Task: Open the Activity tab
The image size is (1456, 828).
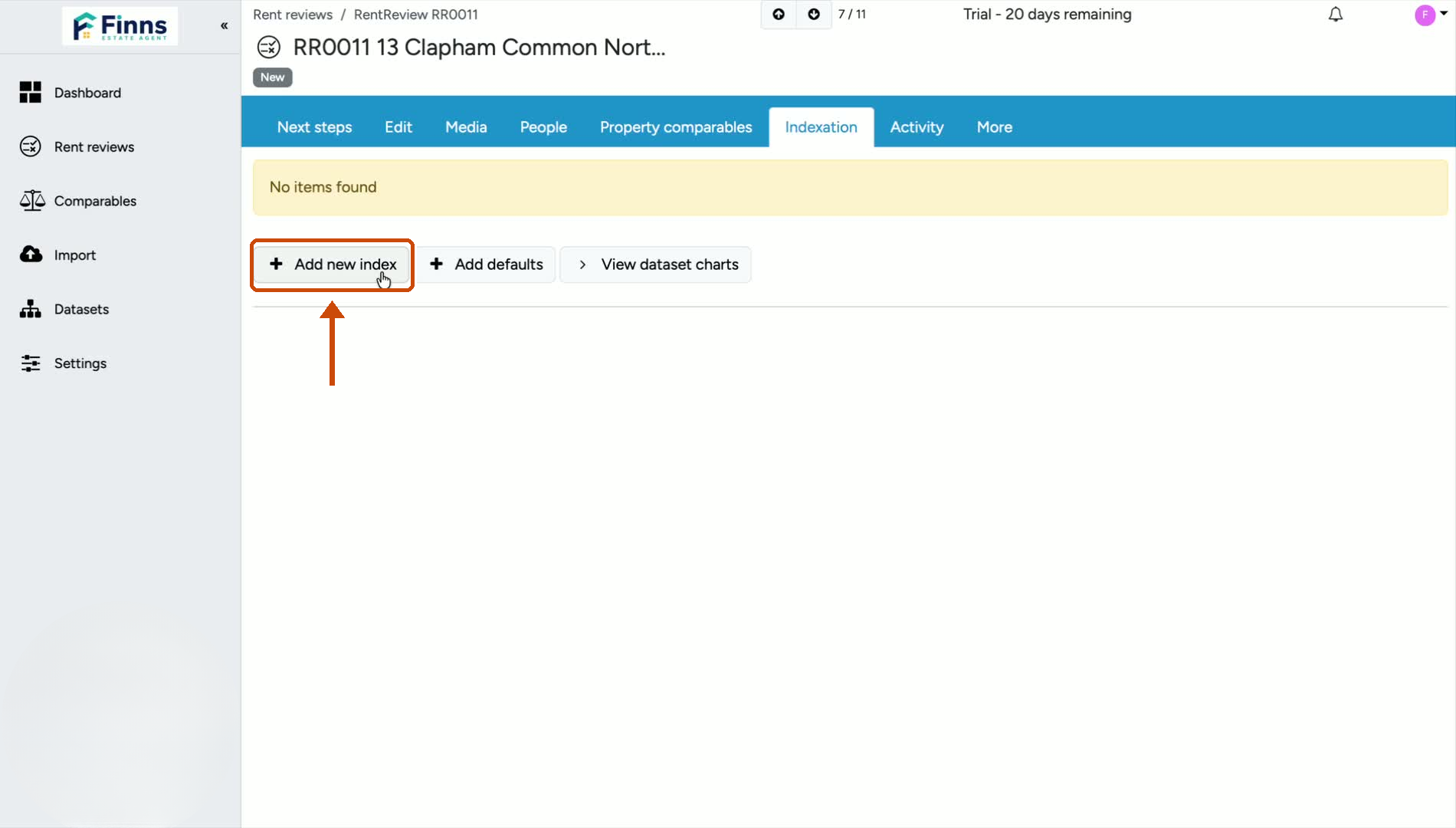Action: (917, 127)
